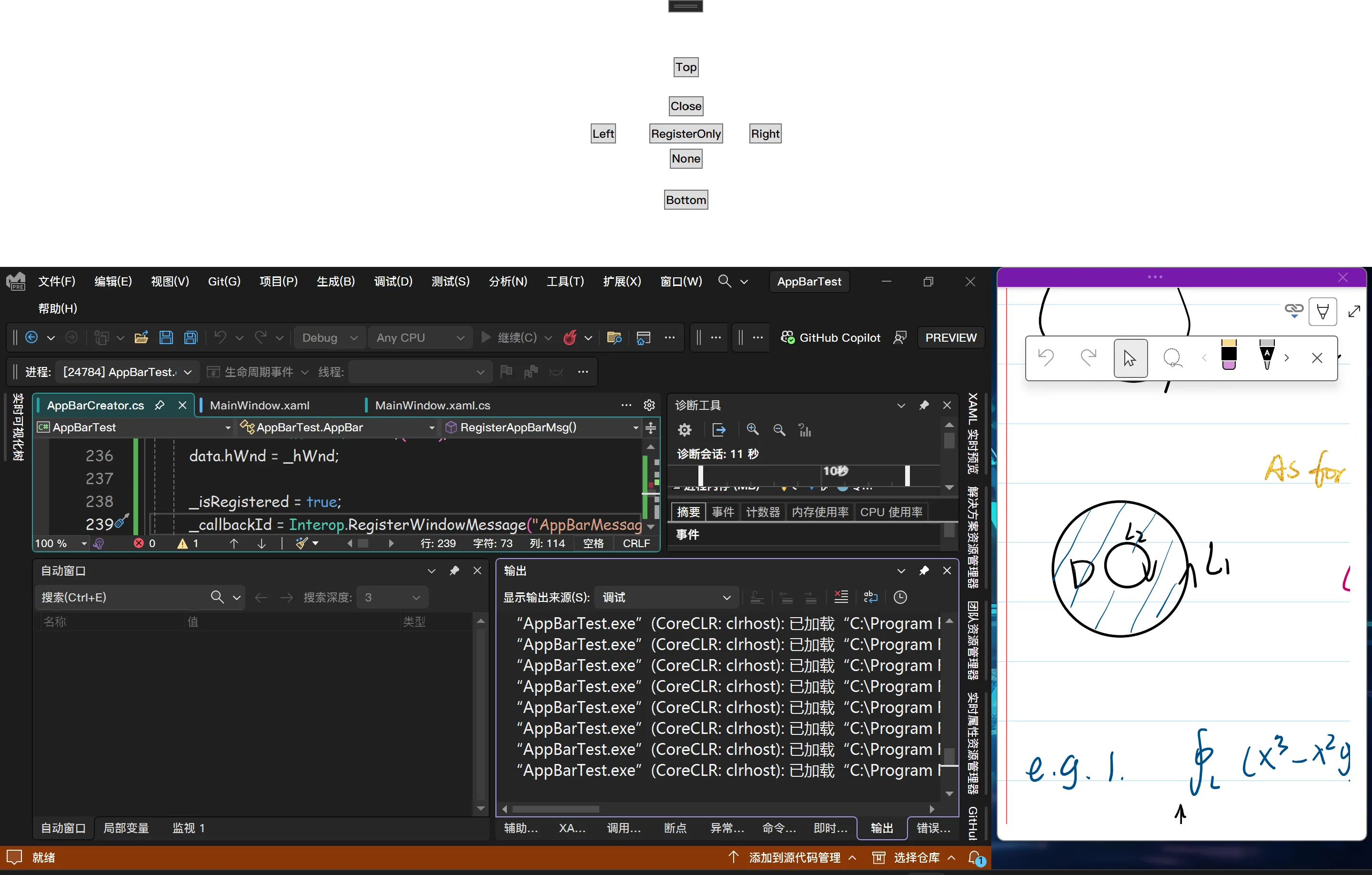Select the black highlighter pen swatch

[x=1229, y=356]
